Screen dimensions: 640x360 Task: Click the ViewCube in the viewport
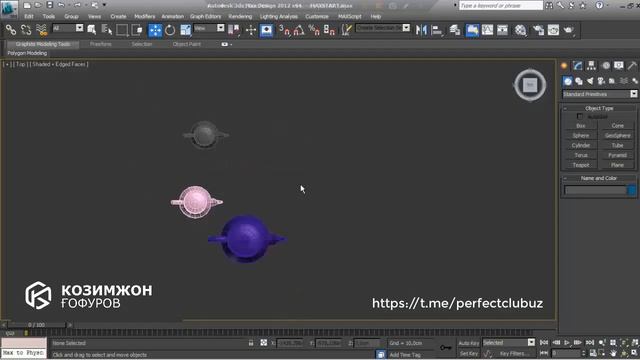530,85
